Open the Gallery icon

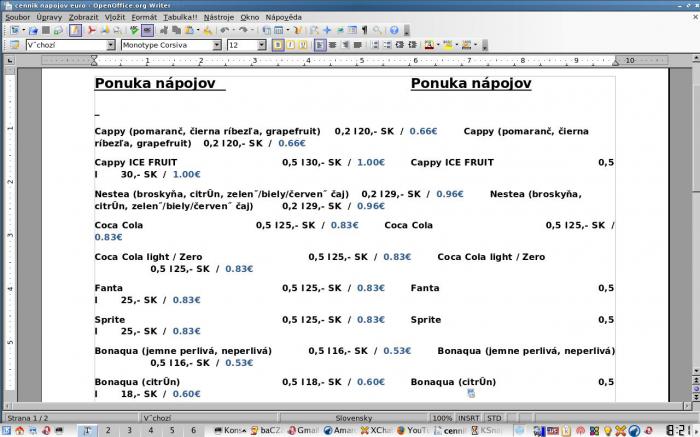point(340,30)
